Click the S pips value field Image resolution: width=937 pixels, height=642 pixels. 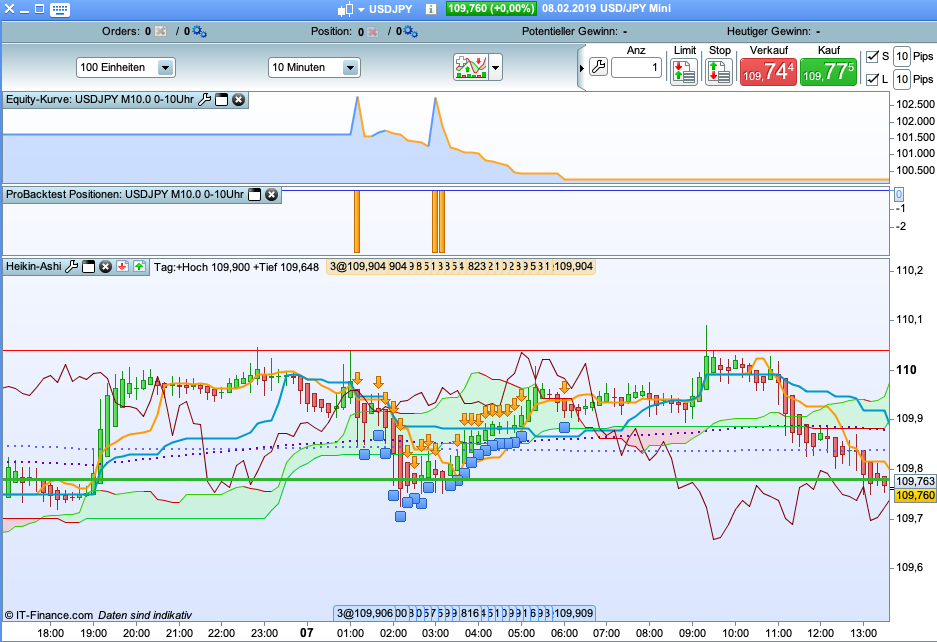(902, 57)
